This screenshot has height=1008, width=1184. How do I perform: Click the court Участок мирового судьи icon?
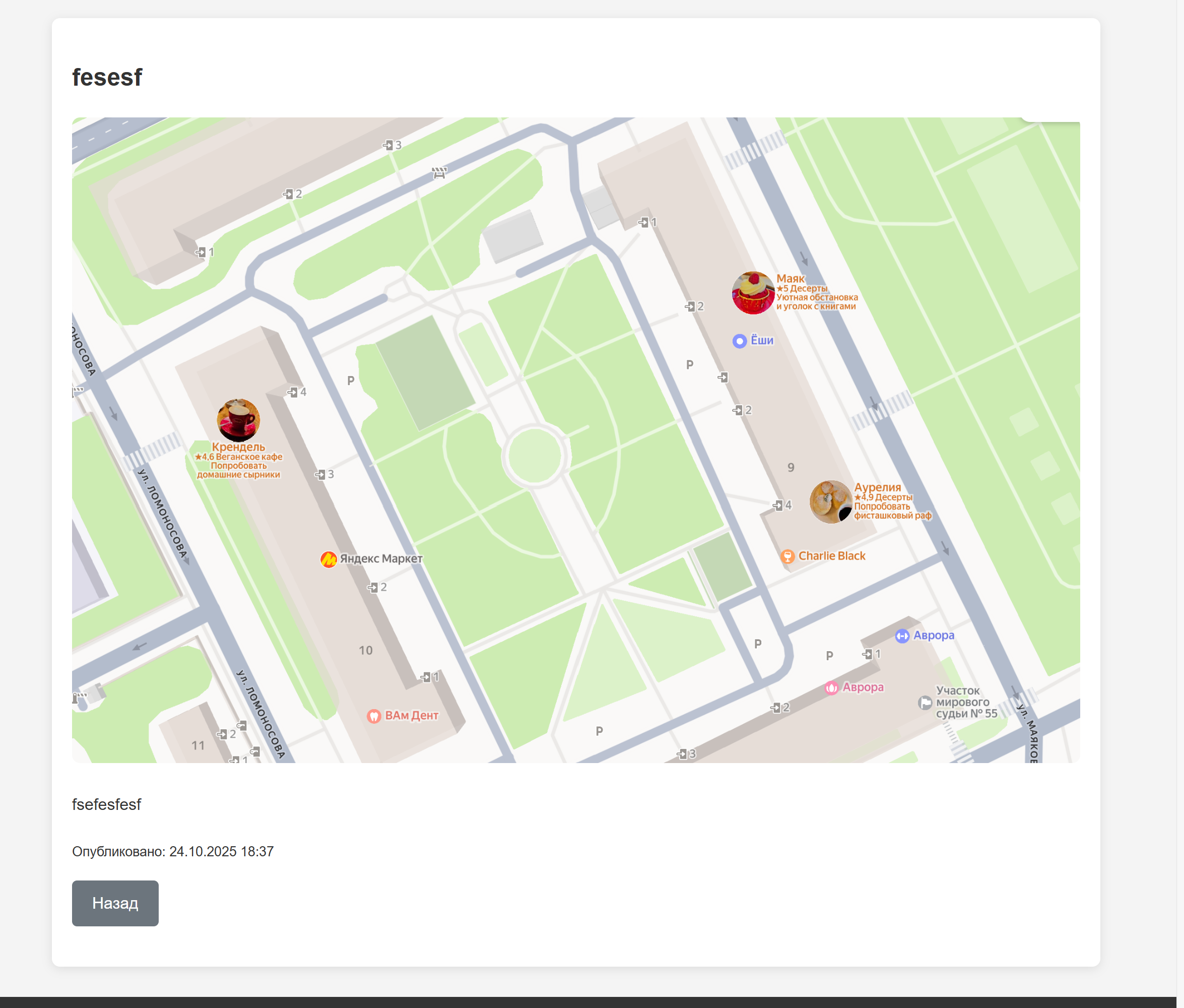click(925, 702)
